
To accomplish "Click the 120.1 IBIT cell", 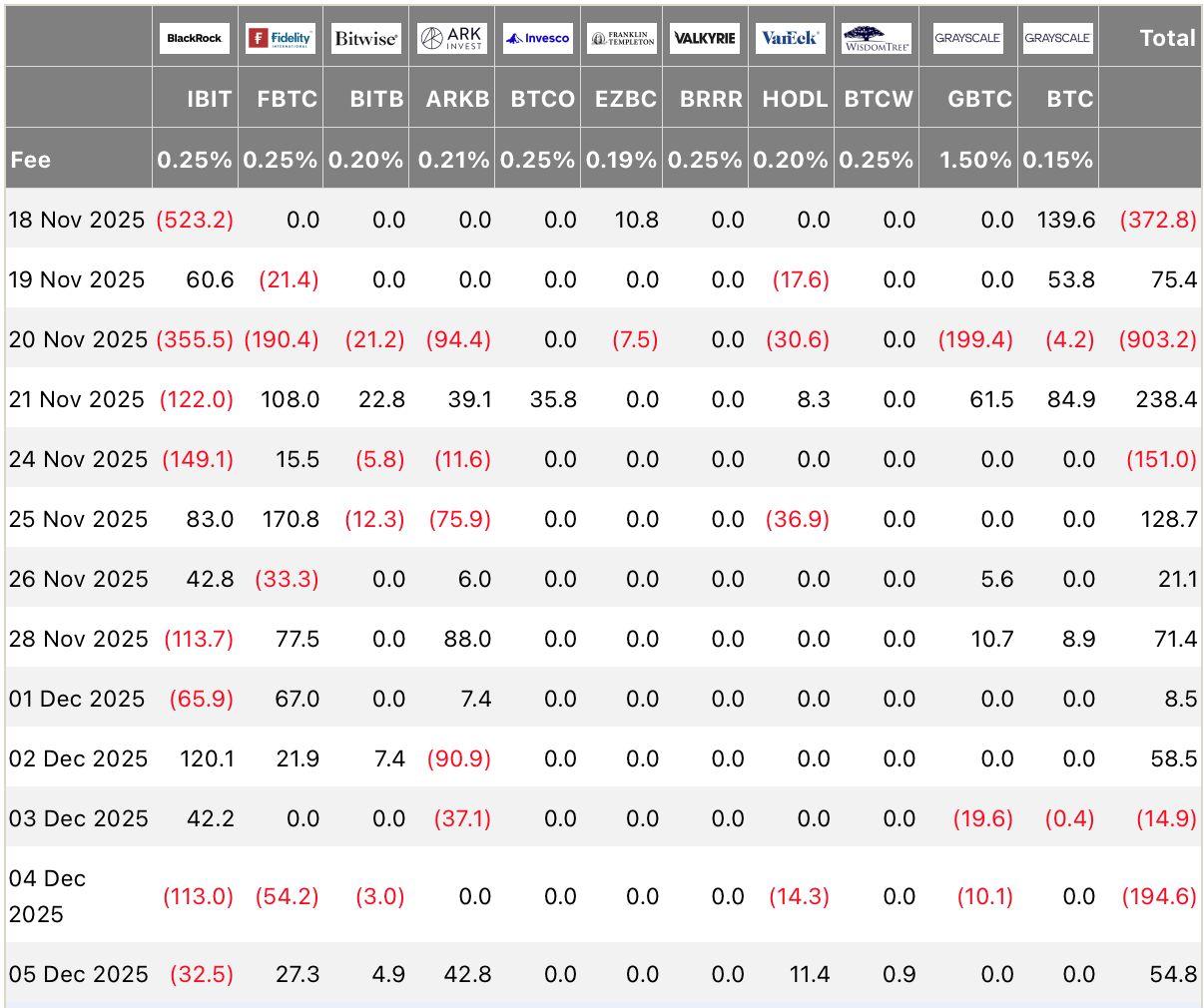I will coord(207,758).
